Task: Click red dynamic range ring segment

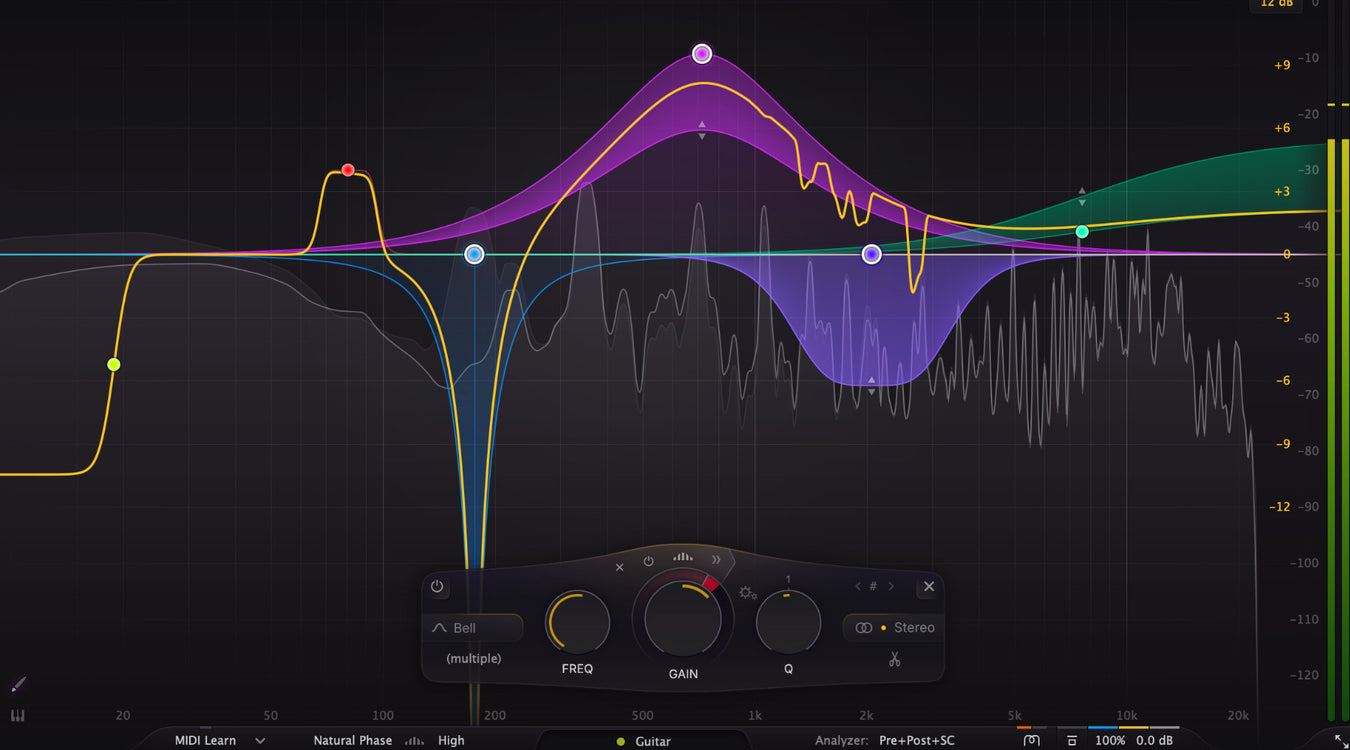Action: pyautogui.click(x=711, y=583)
